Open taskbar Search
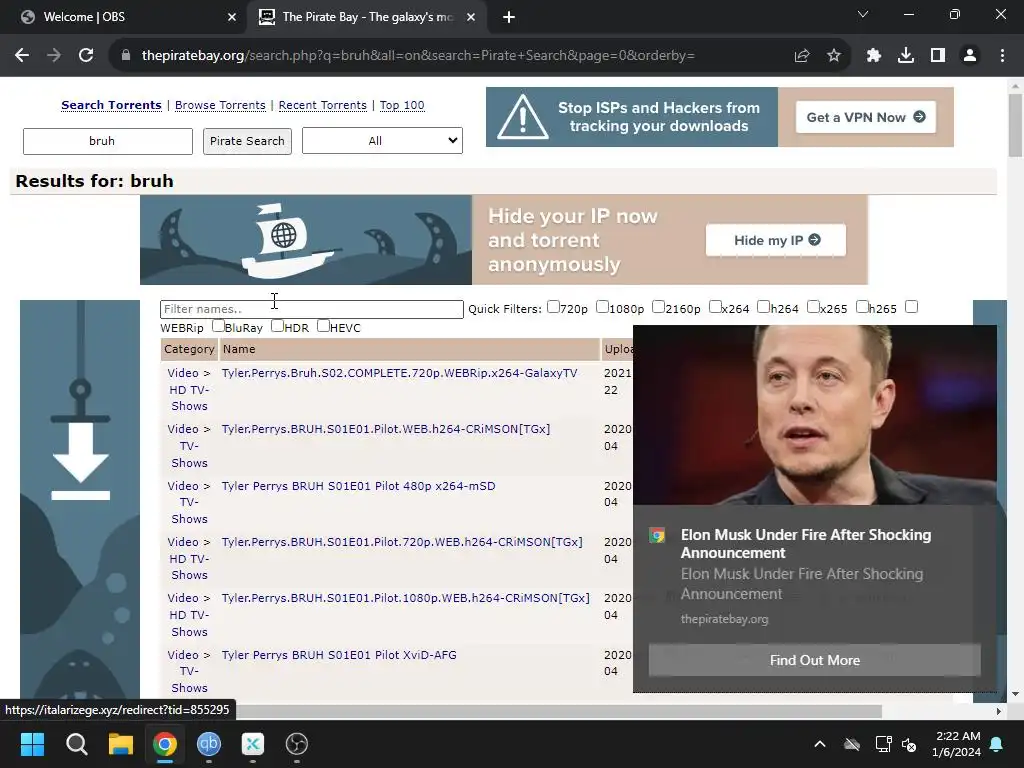This screenshot has height=768, width=1024. coord(76,744)
